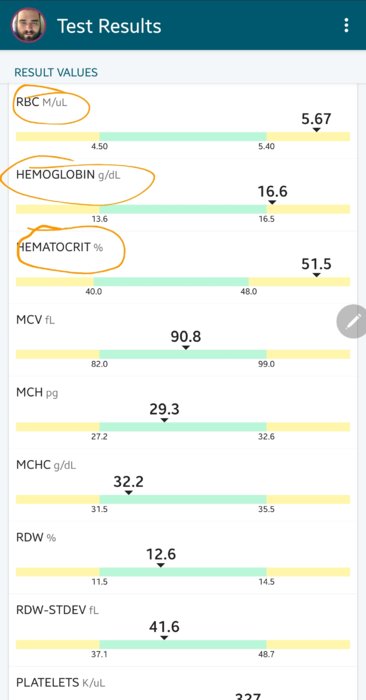Select the MCHC 32.2 value marker

pyautogui.click(x=129, y=484)
